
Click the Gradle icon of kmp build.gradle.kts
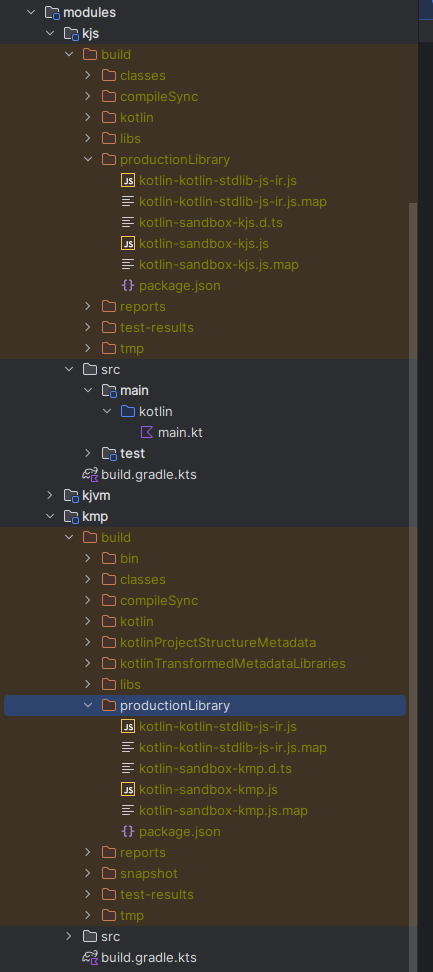[x=90, y=958]
